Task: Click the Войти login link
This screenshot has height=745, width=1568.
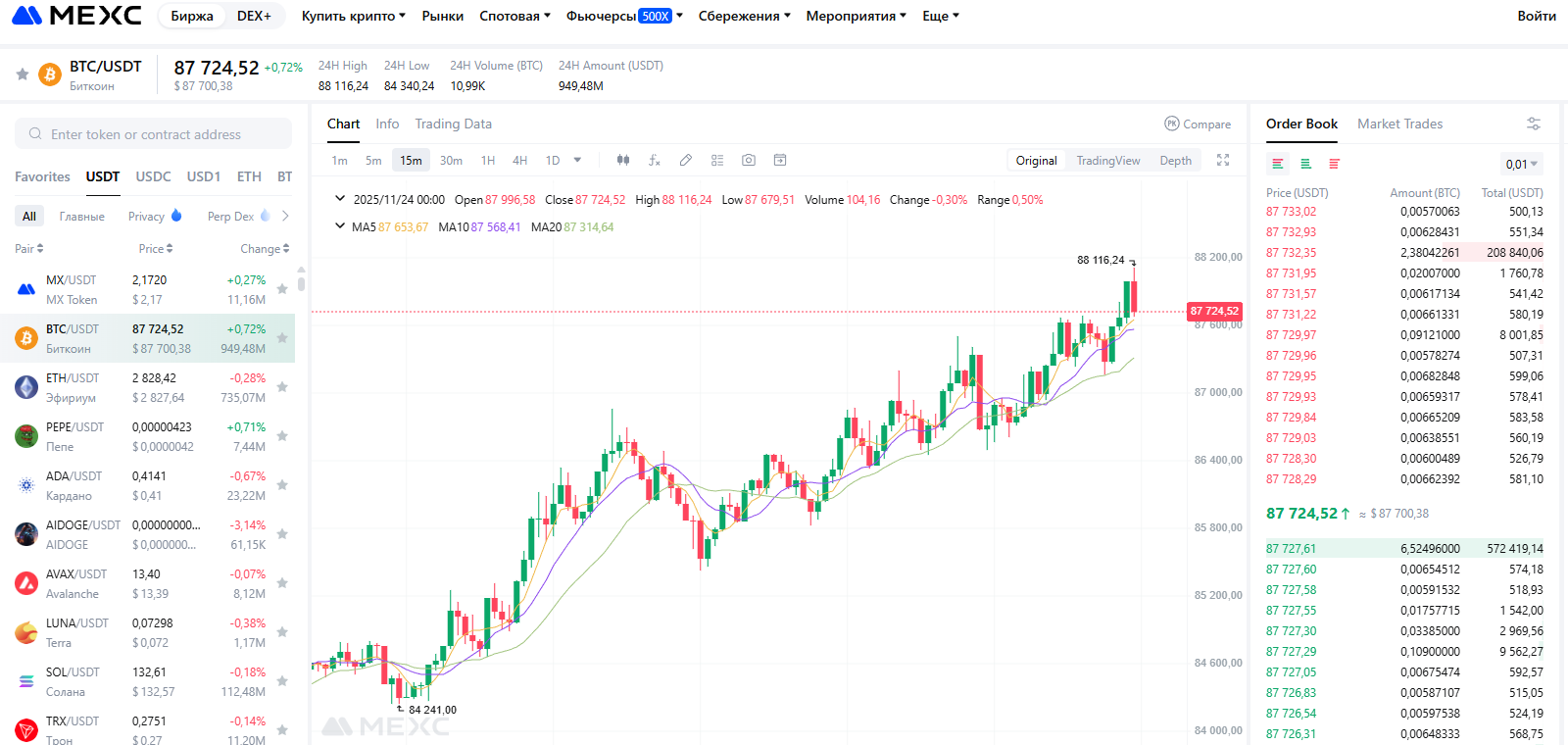Action: 1536,16
